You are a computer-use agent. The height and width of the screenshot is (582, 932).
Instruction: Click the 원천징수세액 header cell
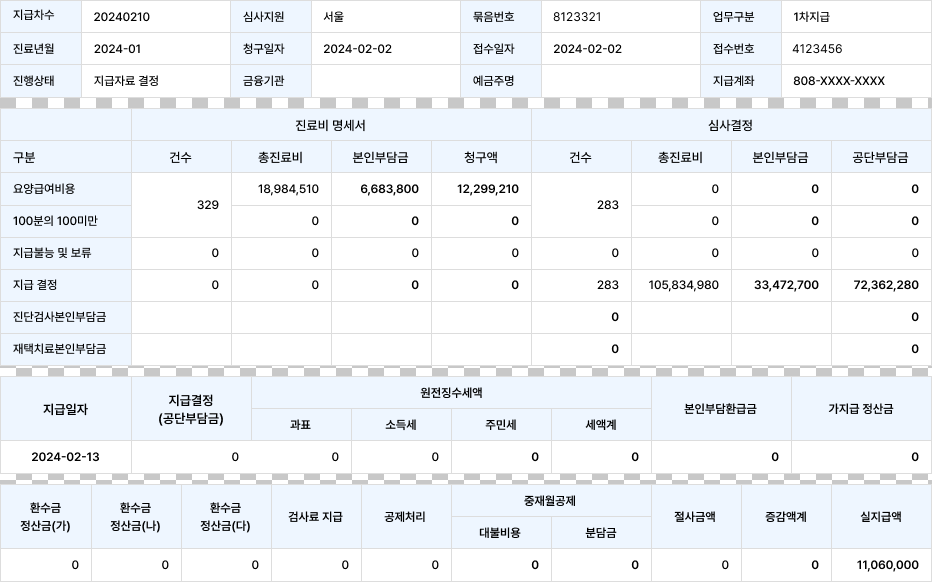click(x=451, y=394)
